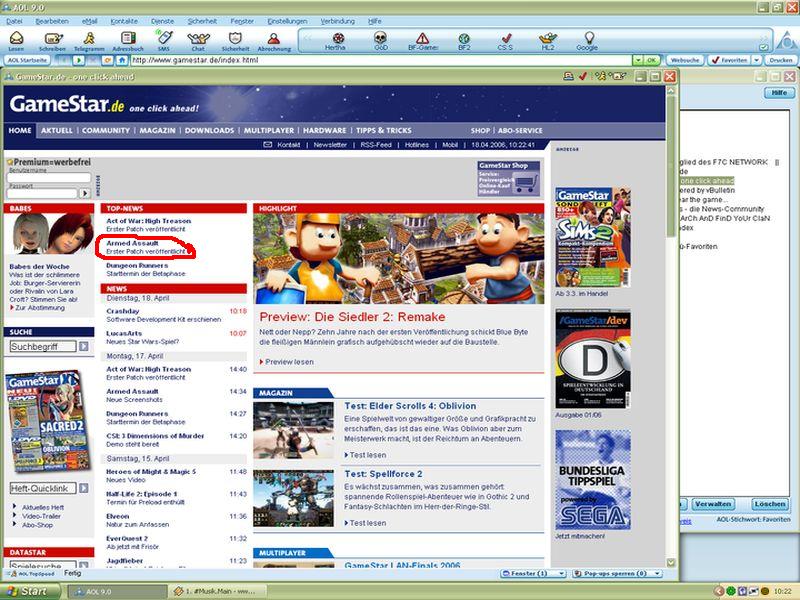Open the Abrechnung icon
This screenshot has width=800, height=600.
(274, 40)
